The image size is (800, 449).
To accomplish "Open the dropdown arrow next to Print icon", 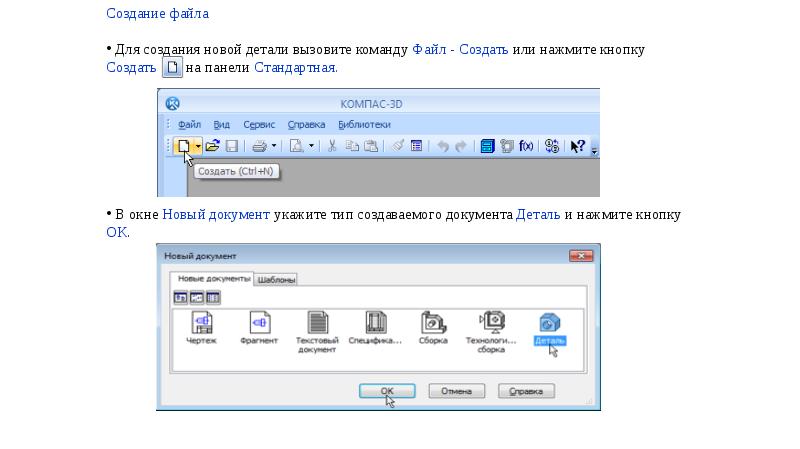I will pos(274,146).
